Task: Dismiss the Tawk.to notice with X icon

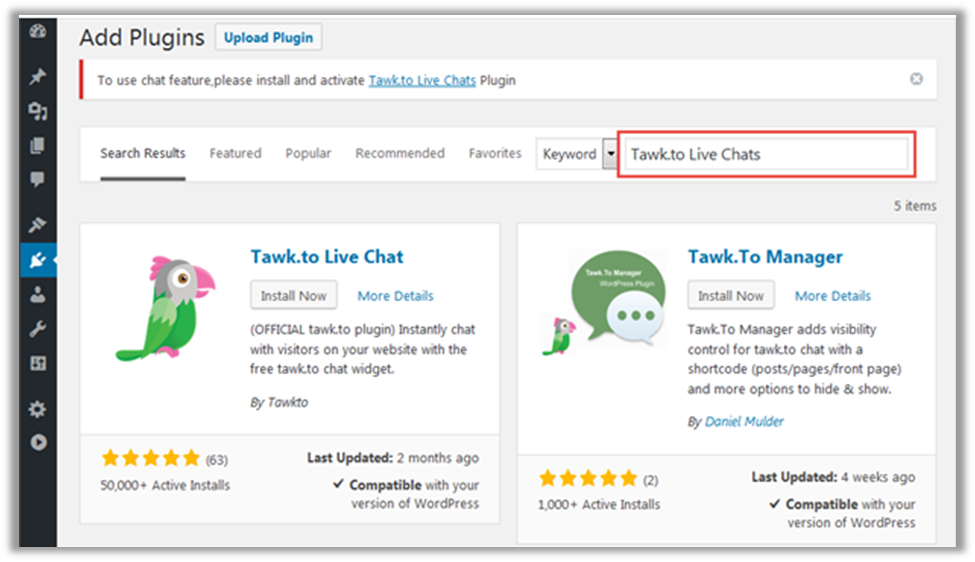Action: [x=916, y=79]
